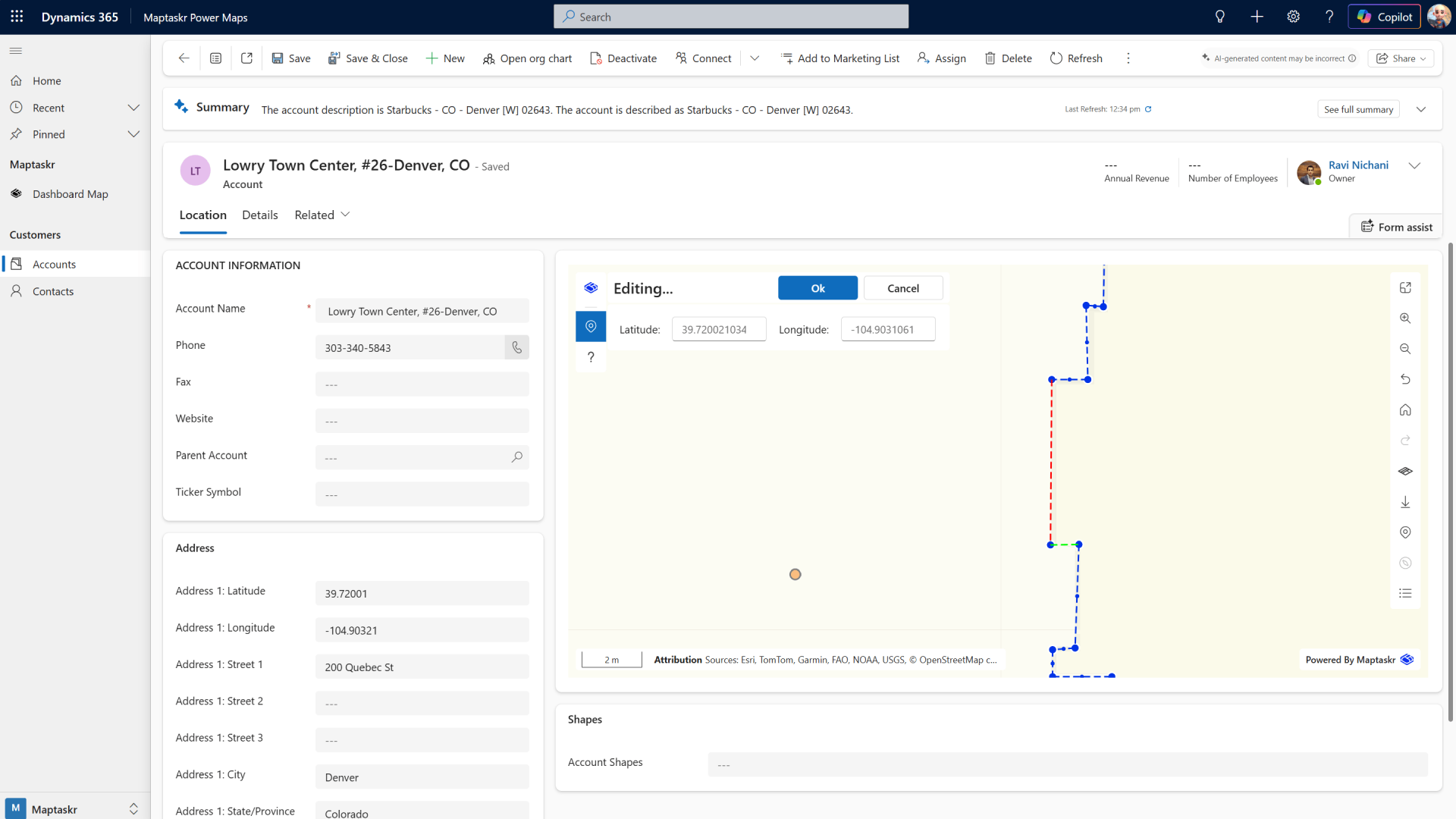Image resolution: width=1456 pixels, height=819 pixels.
Task: Click the undo icon on map toolbar
Action: [x=1405, y=379]
